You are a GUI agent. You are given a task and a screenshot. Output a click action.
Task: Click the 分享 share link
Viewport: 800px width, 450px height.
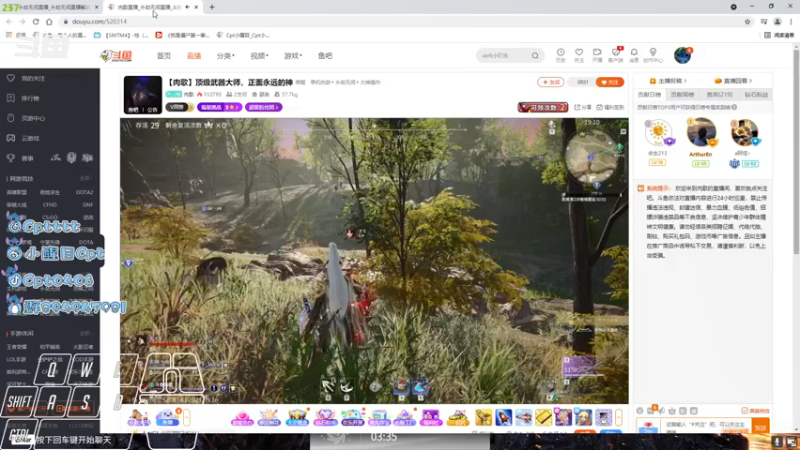585,107
